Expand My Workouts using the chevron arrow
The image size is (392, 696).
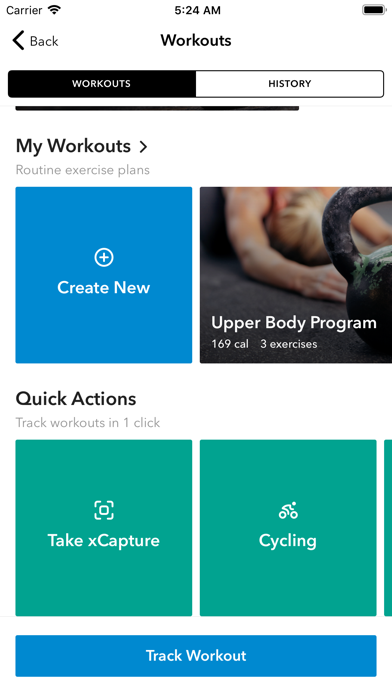tap(143, 146)
